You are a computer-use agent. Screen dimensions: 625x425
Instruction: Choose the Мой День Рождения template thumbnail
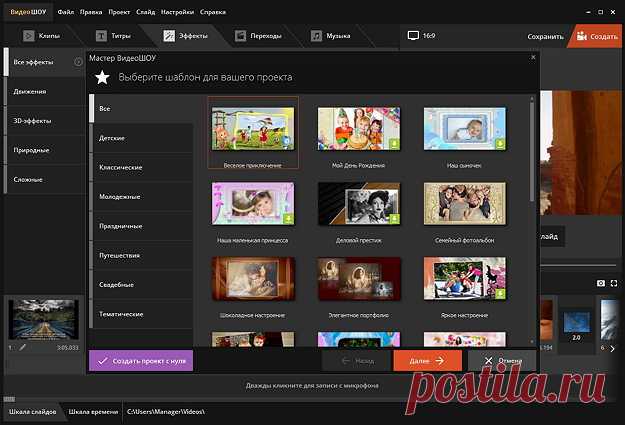tap(359, 128)
